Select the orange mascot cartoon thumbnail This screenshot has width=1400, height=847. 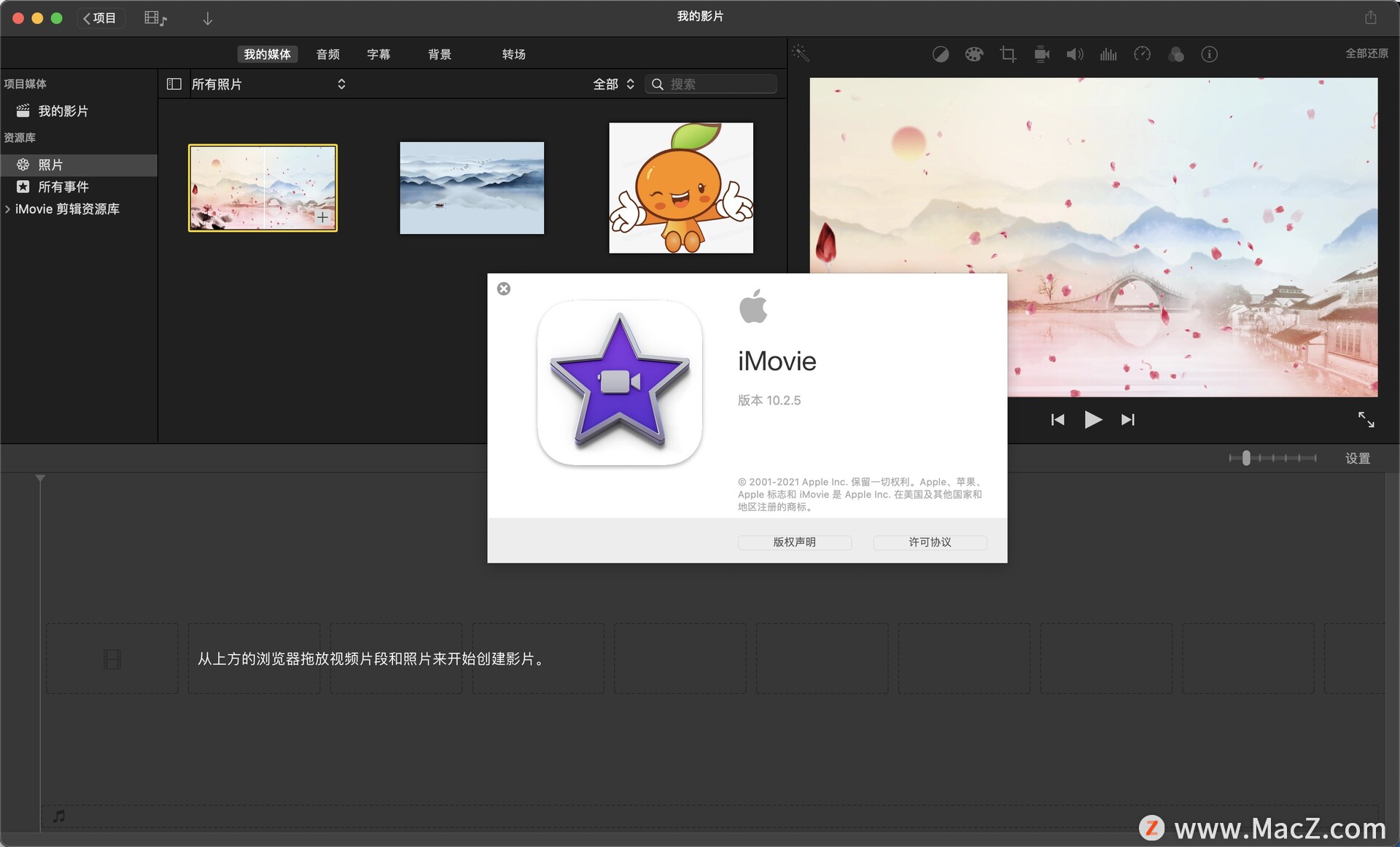(681, 187)
